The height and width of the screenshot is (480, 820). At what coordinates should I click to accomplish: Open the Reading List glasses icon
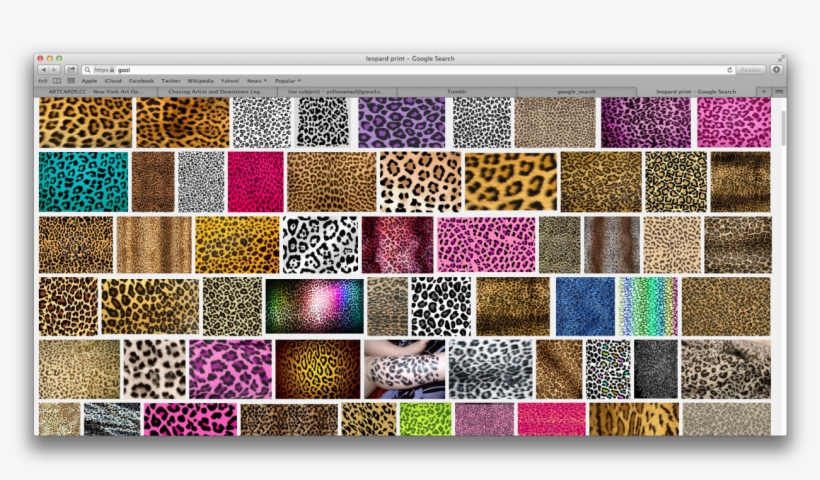pyautogui.click(x=43, y=81)
